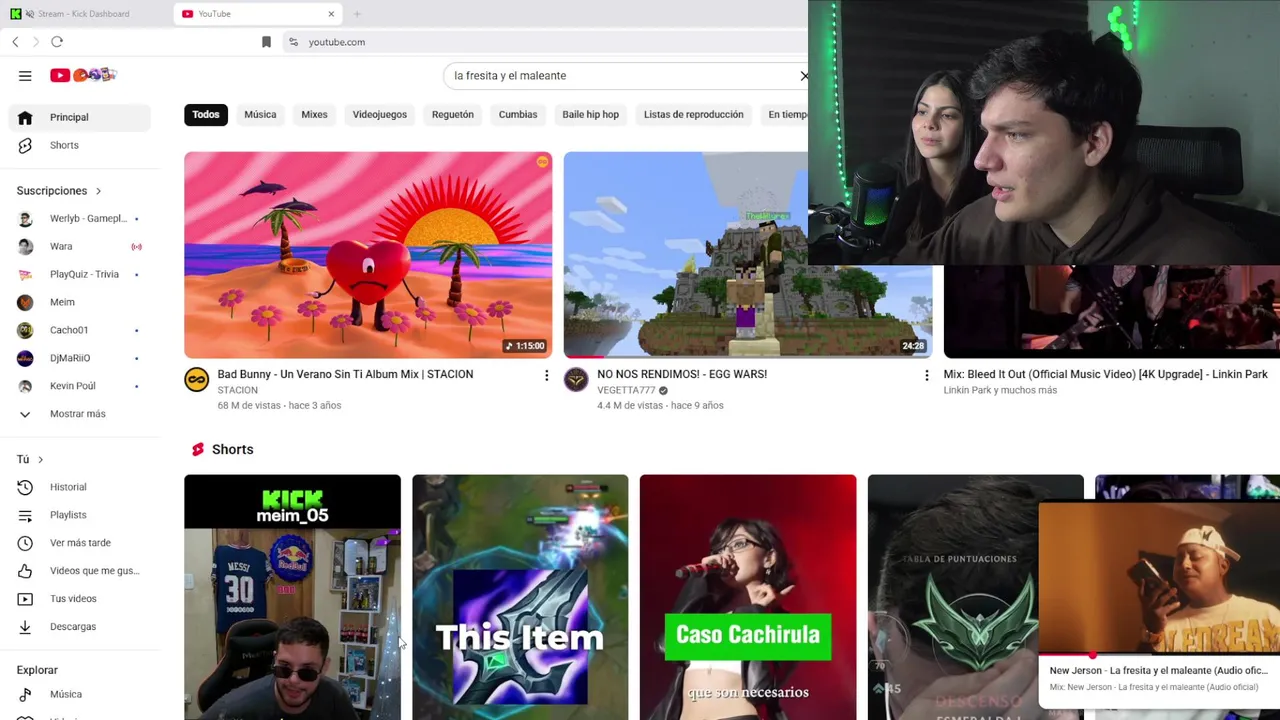Select the Videojuegos filter chip
This screenshot has height=720, width=1280.
point(380,115)
